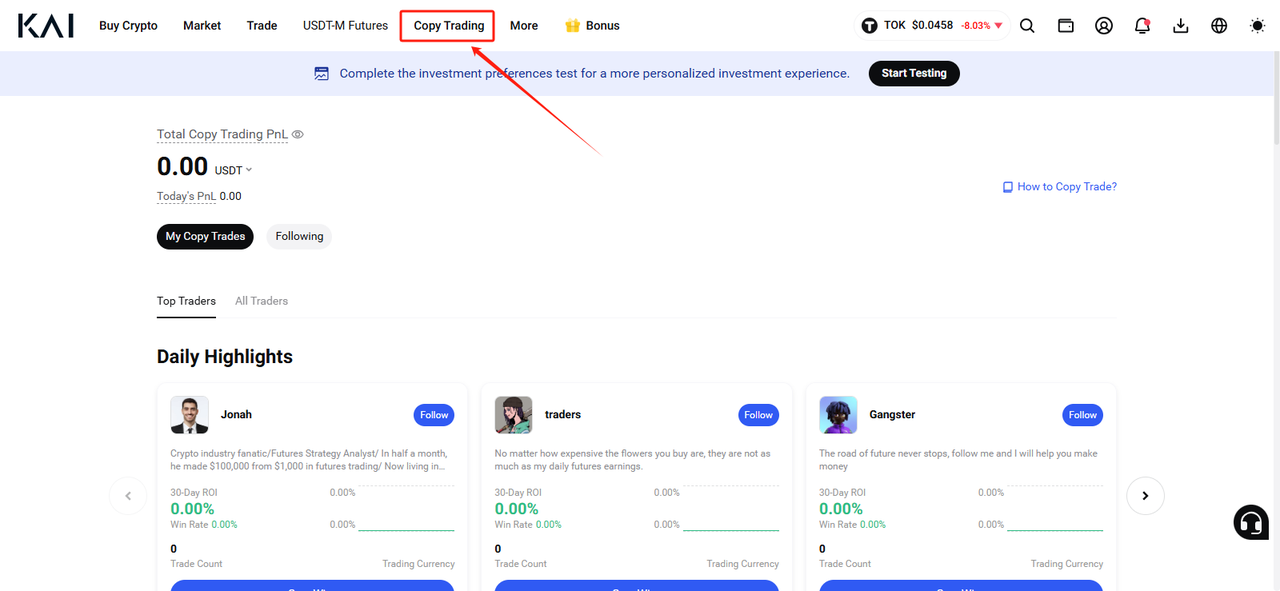This screenshot has width=1280, height=591.
Task: Open the search icon in header
Action: pos(1027,26)
